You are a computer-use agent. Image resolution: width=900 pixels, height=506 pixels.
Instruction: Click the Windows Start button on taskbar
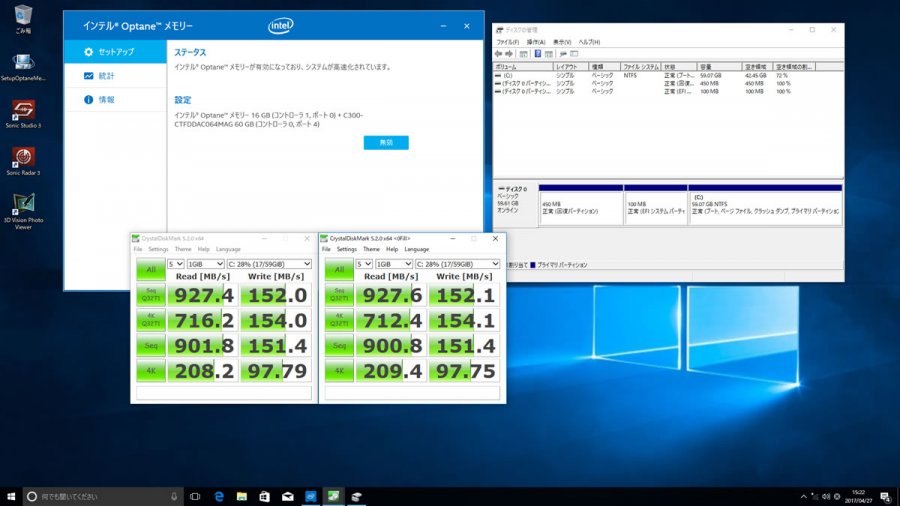click(11, 496)
